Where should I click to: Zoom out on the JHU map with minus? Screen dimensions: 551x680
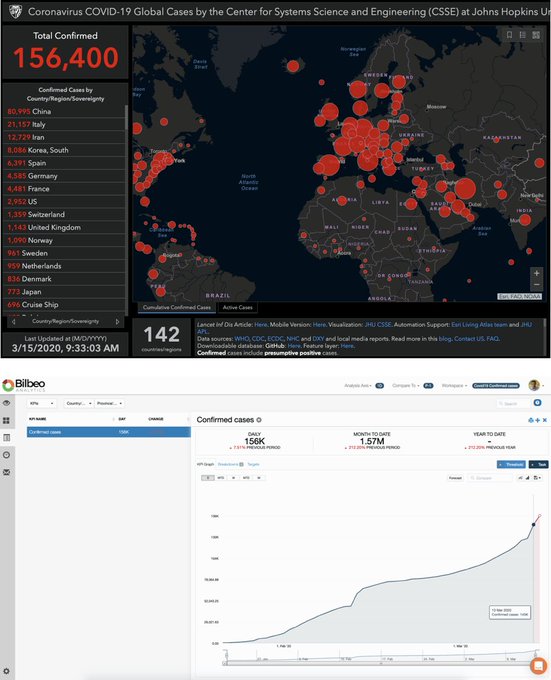pyautogui.click(x=537, y=284)
